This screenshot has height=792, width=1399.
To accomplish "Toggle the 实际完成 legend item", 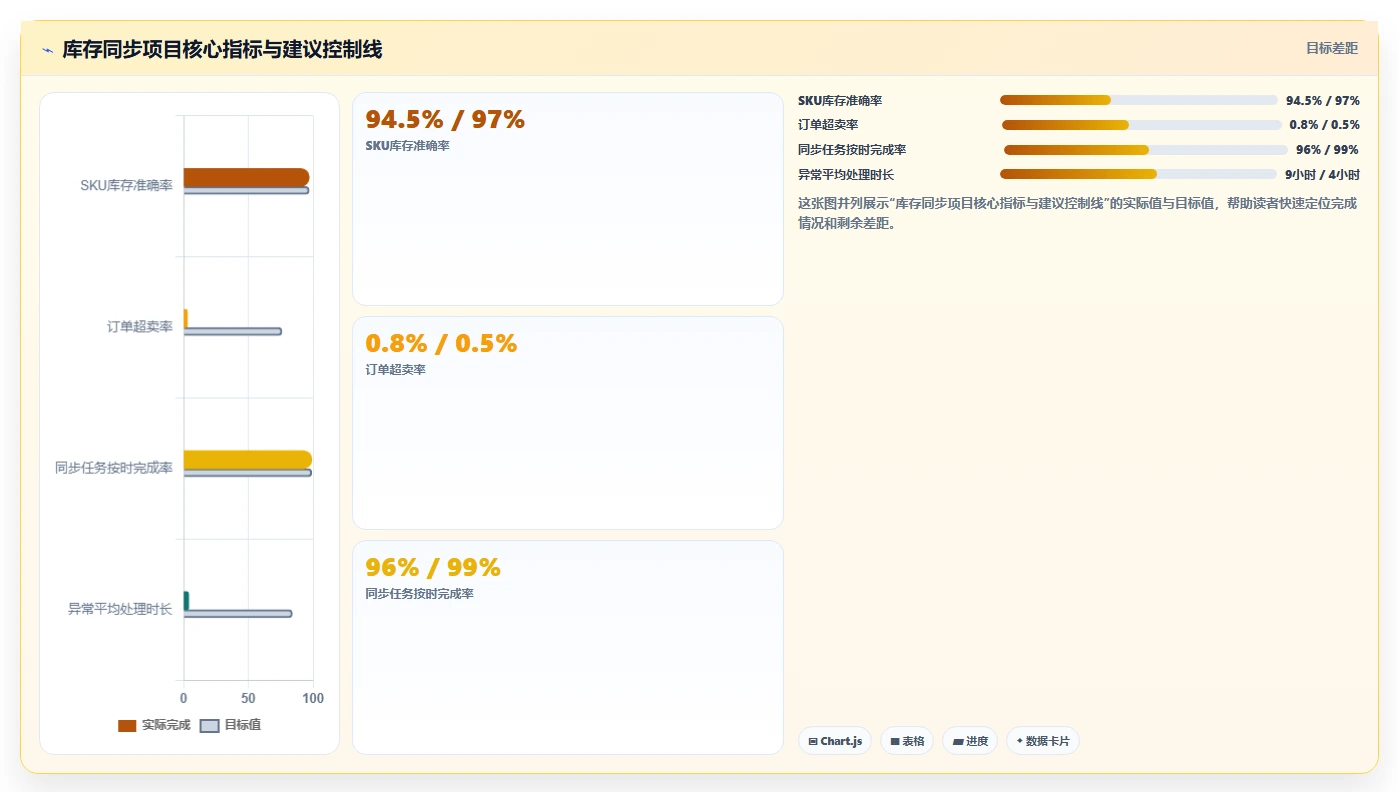I will click(x=154, y=725).
